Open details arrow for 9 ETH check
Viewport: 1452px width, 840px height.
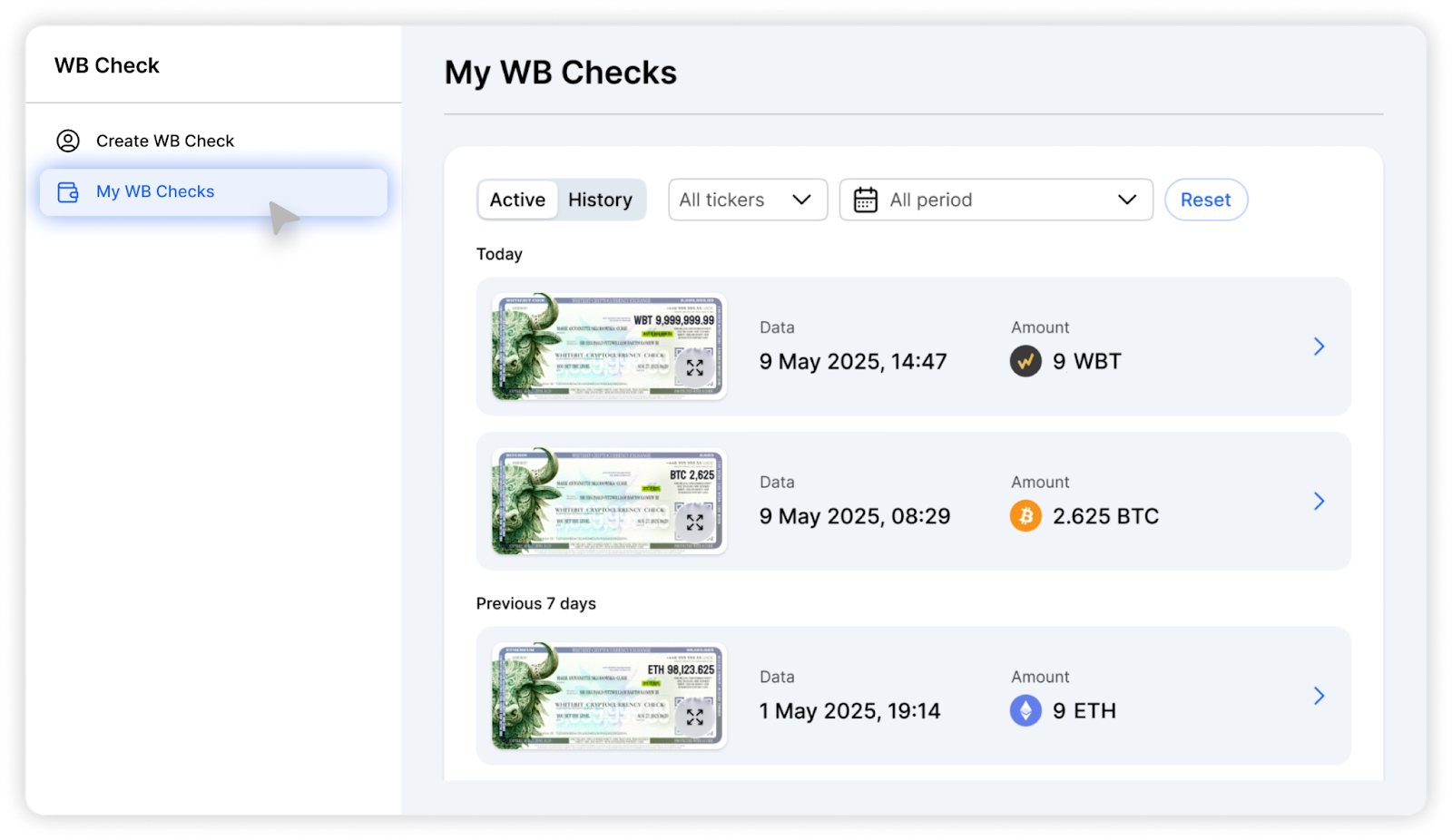coord(1319,696)
